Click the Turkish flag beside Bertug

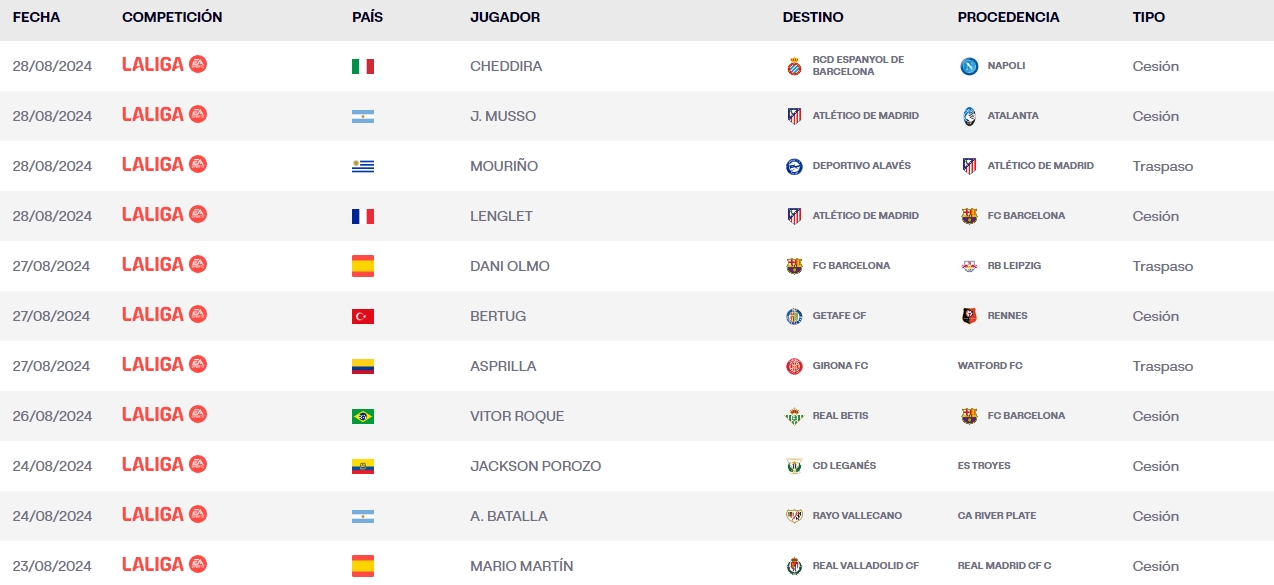pos(363,316)
